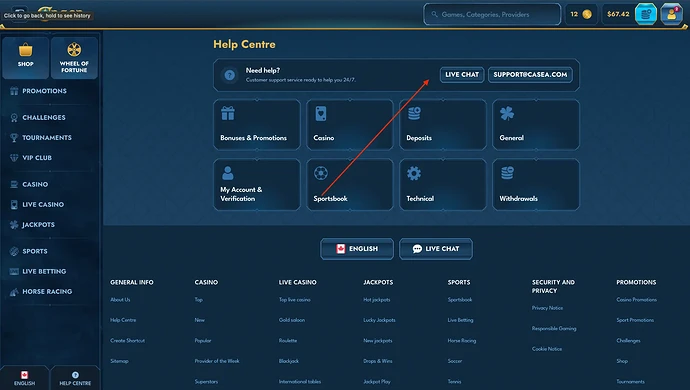
Task: Select Promotions in the sidebar menu
Action: (x=44, y=91)
